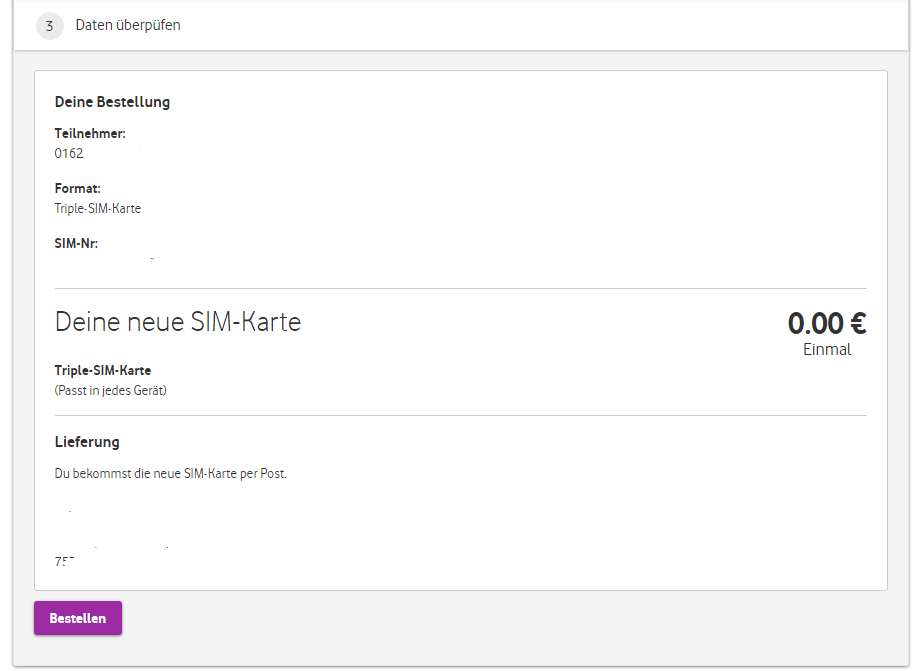The width and height of the screenshot is (922, 671).
Task: Click the Einmal text below the price
Action: coord(827,350)
